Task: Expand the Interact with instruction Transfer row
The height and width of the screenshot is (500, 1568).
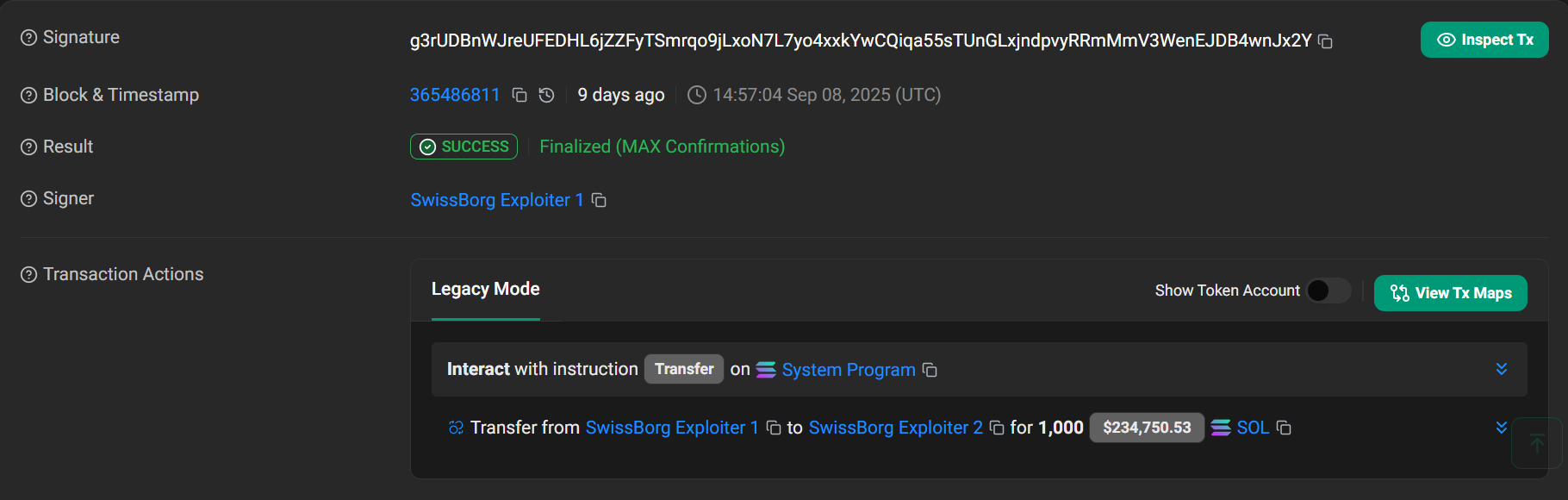Action: (x=1502, y=369)
